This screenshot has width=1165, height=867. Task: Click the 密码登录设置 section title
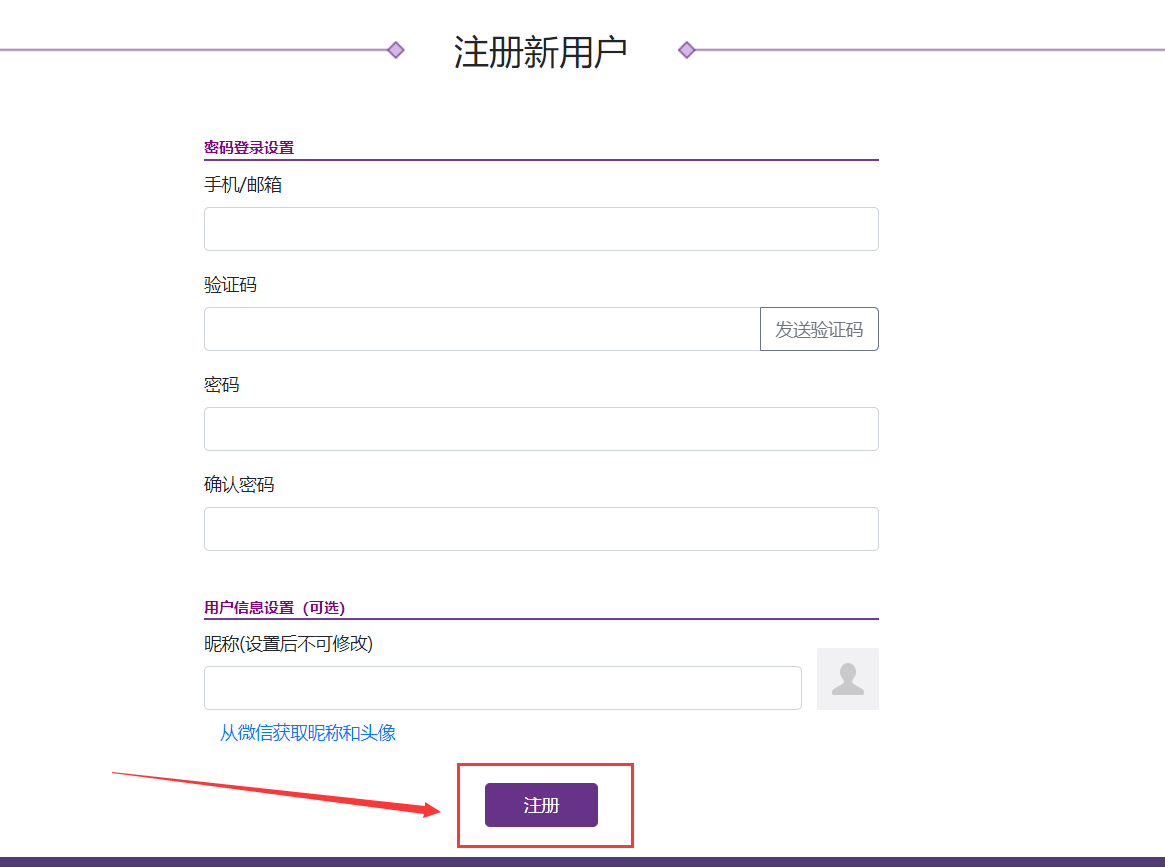tap(249, 148)
